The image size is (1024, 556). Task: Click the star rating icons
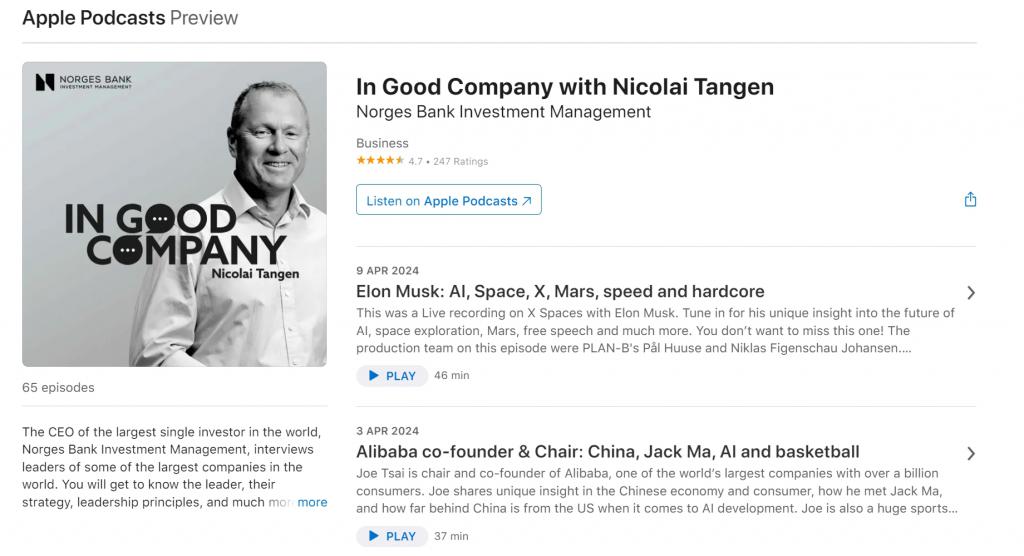tap(380, 161)
